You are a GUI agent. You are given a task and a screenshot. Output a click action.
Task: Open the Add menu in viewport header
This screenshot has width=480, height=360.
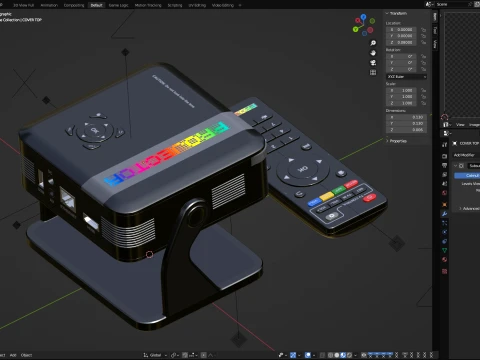[13, 355]
